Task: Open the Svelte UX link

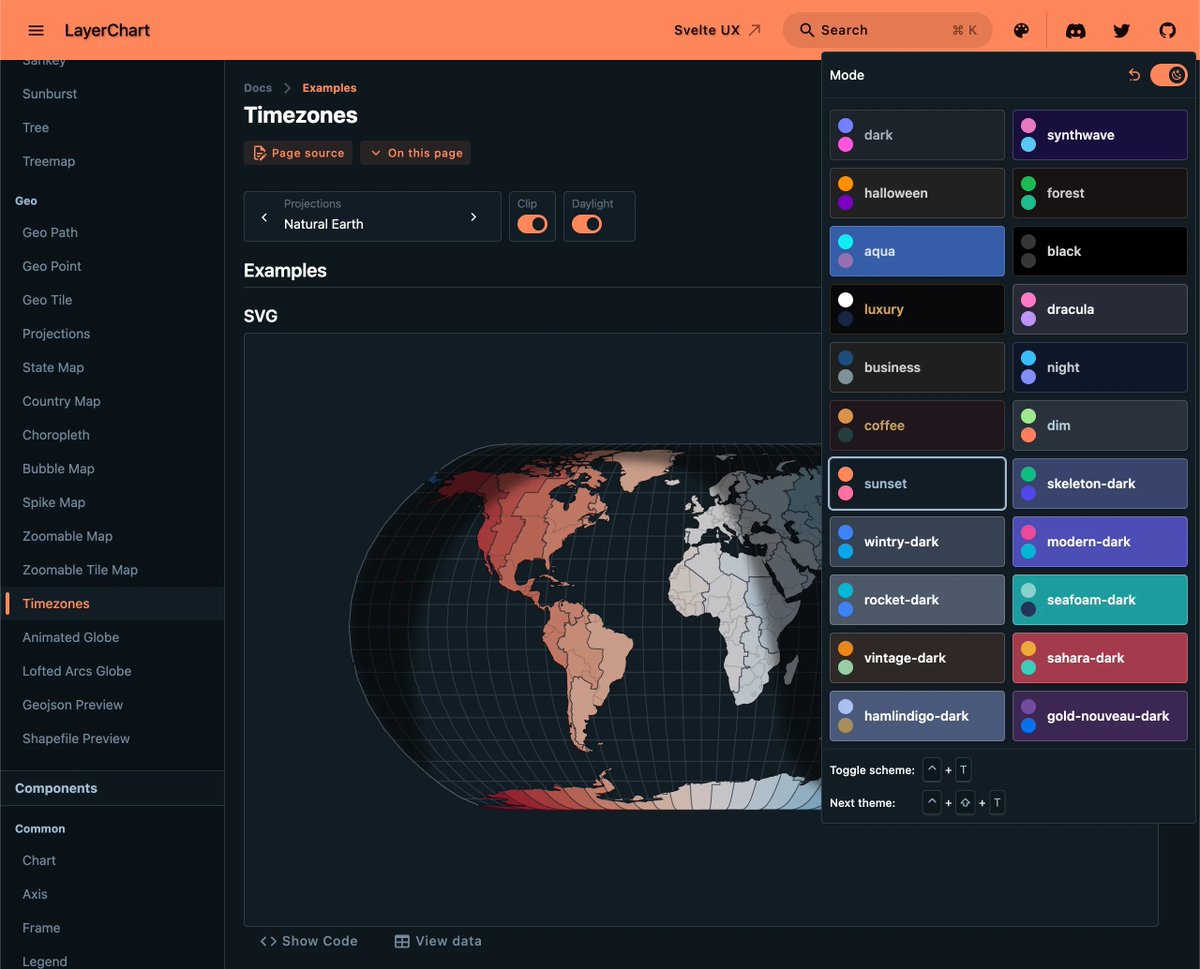Action: (x=718, y=30)
